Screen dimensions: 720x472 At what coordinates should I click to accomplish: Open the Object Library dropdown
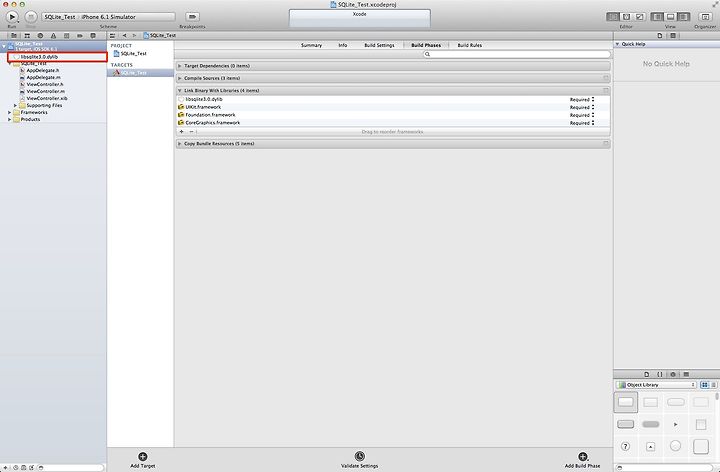(656, 385)
